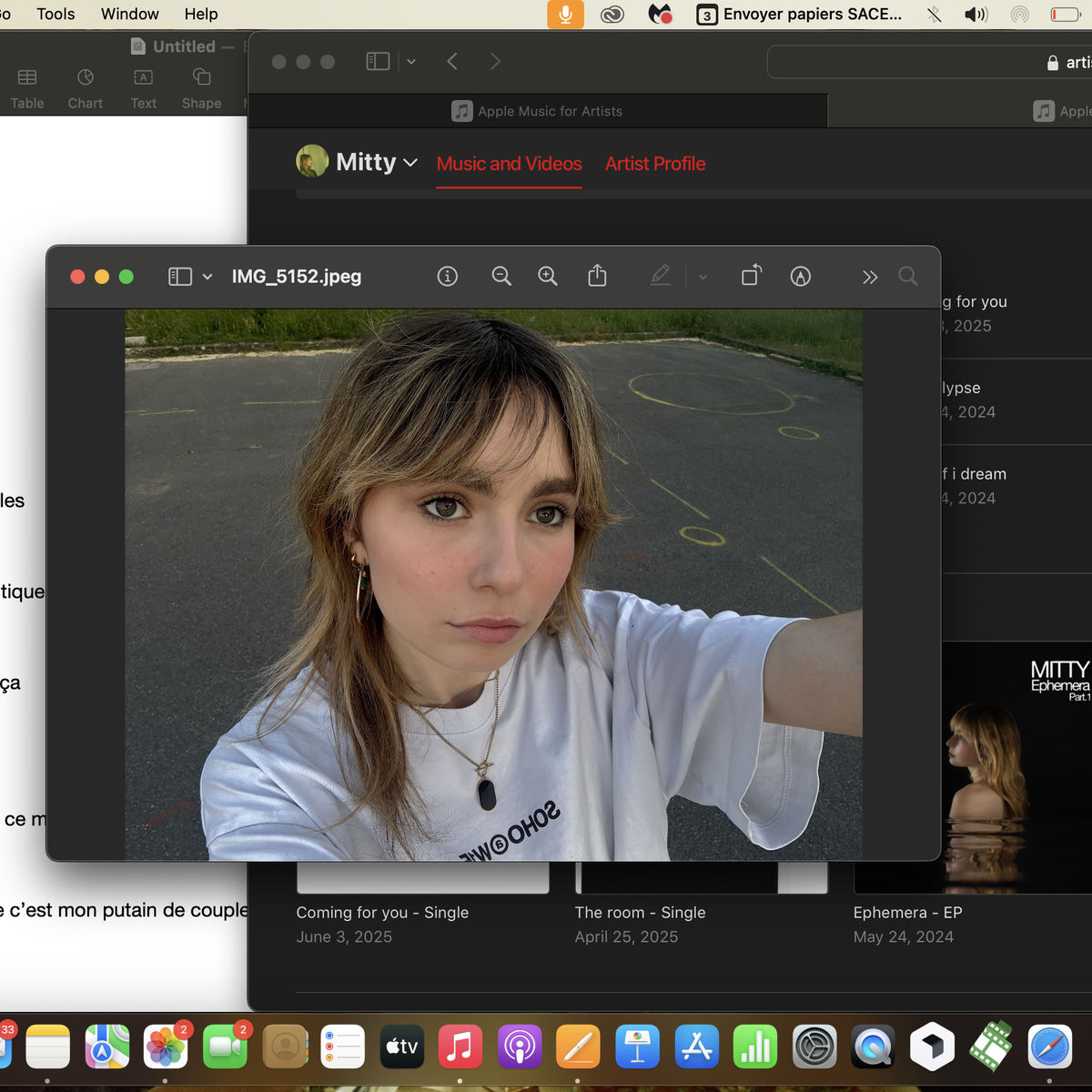The width and height of the screenshot is (1092, 1092).
Task: Open the Markup toolbar in Preview
Action: point(800,277)
